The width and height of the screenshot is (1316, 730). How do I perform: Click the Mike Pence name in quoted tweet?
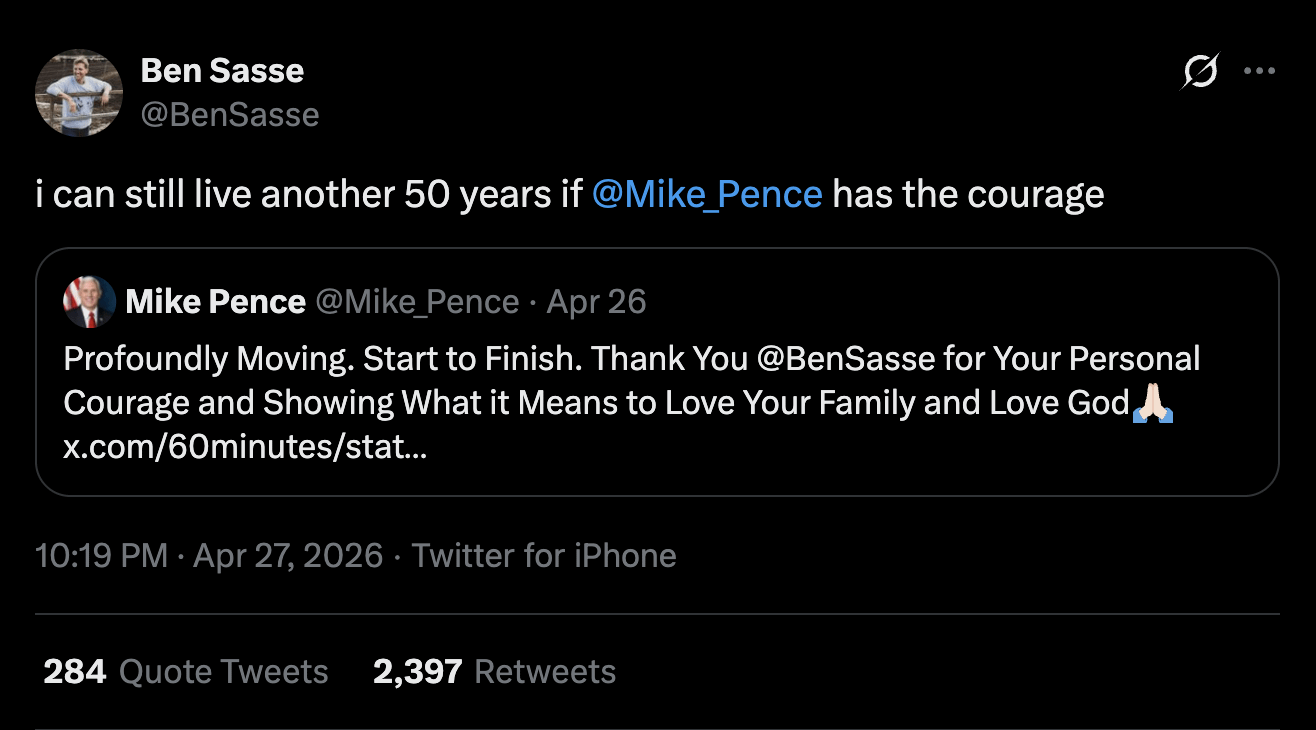point(215,301)
